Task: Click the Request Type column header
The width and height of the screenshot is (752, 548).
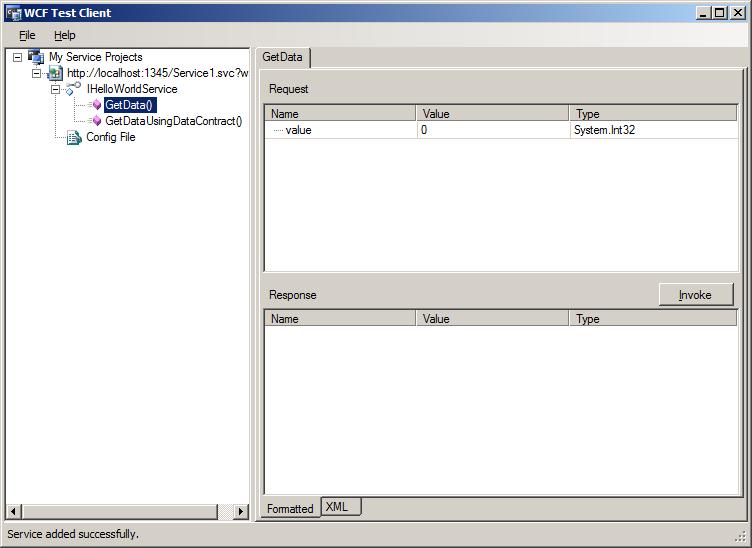Action: click(653, 114)
